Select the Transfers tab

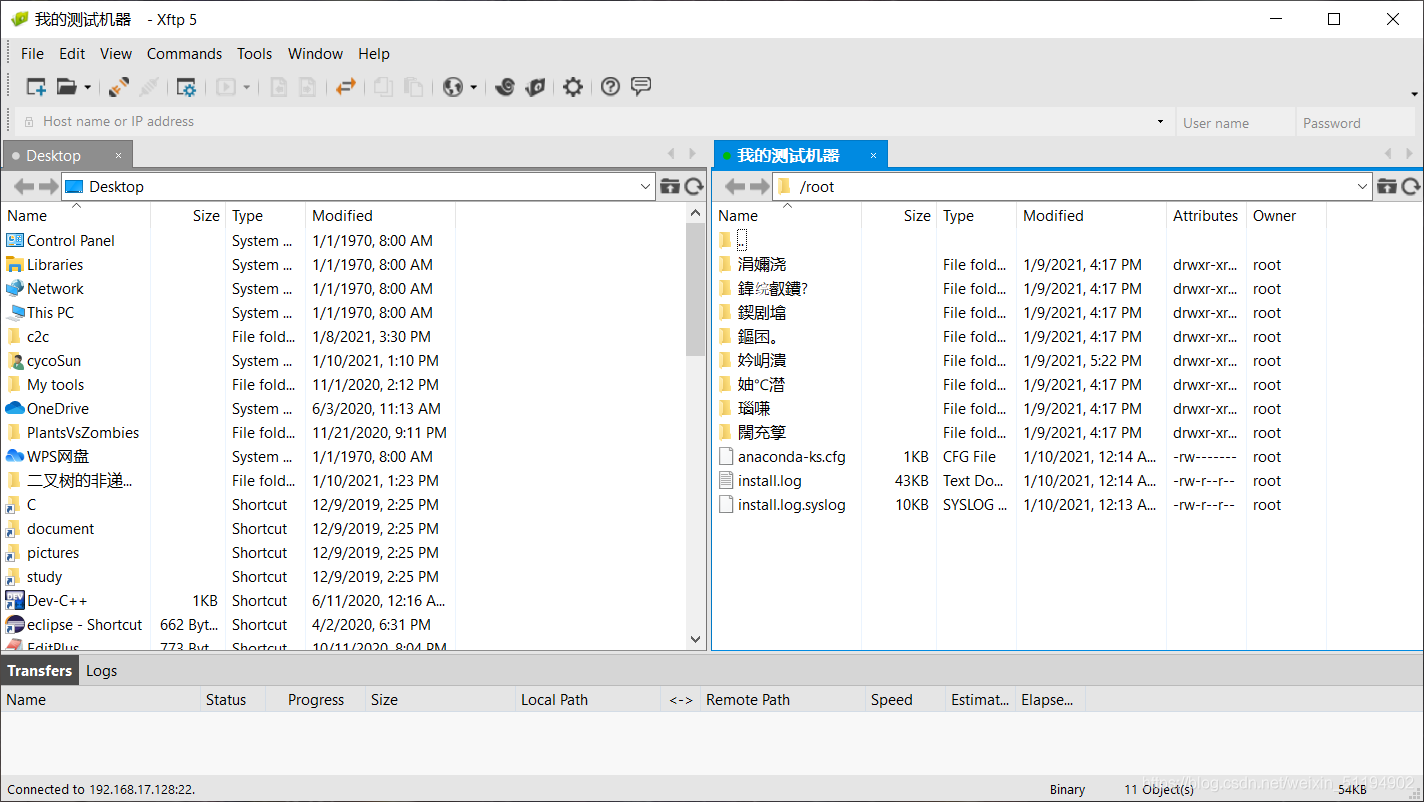(40, 671)
